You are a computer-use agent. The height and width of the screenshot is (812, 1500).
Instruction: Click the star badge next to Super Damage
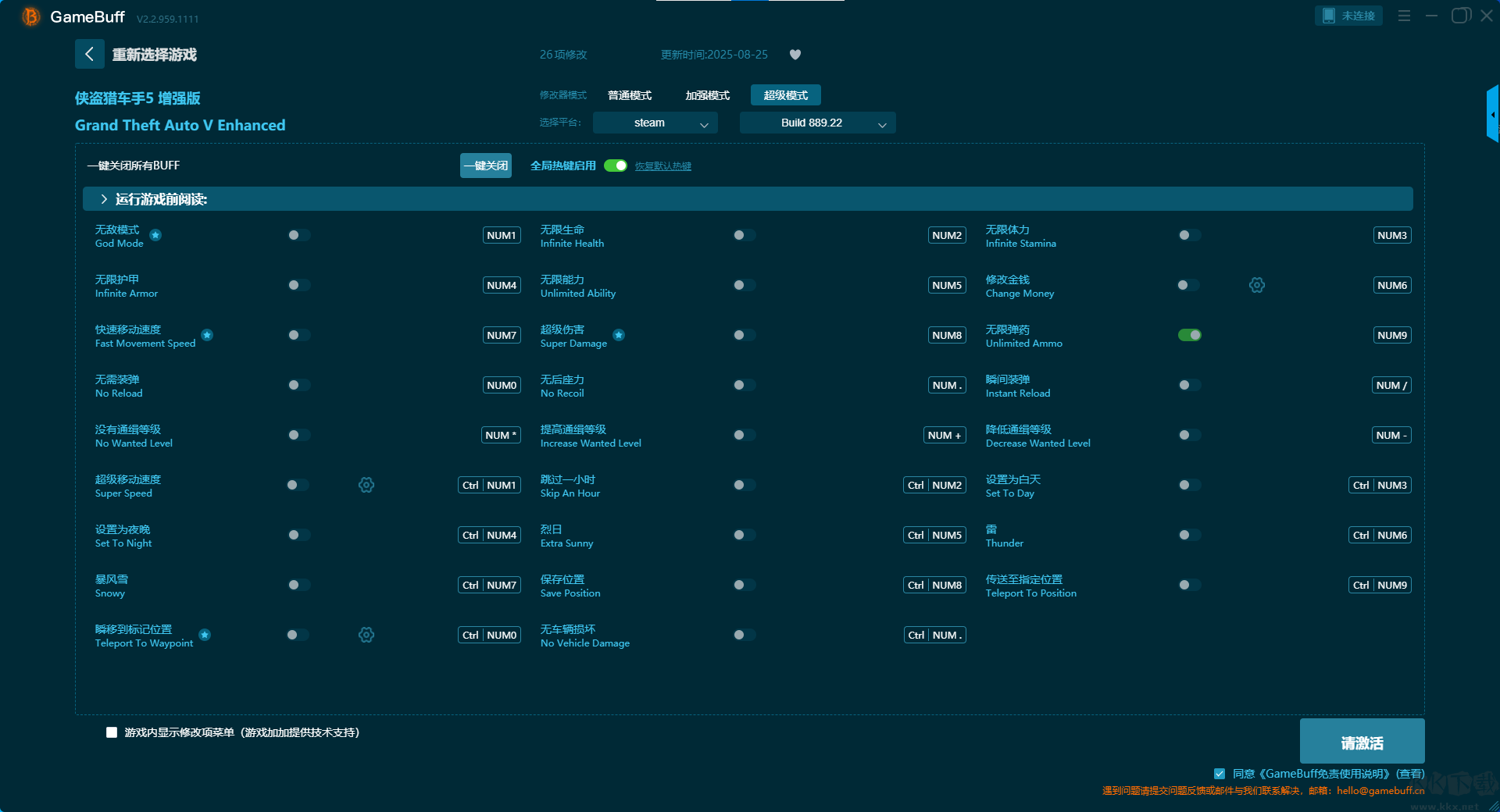point(619,335)
